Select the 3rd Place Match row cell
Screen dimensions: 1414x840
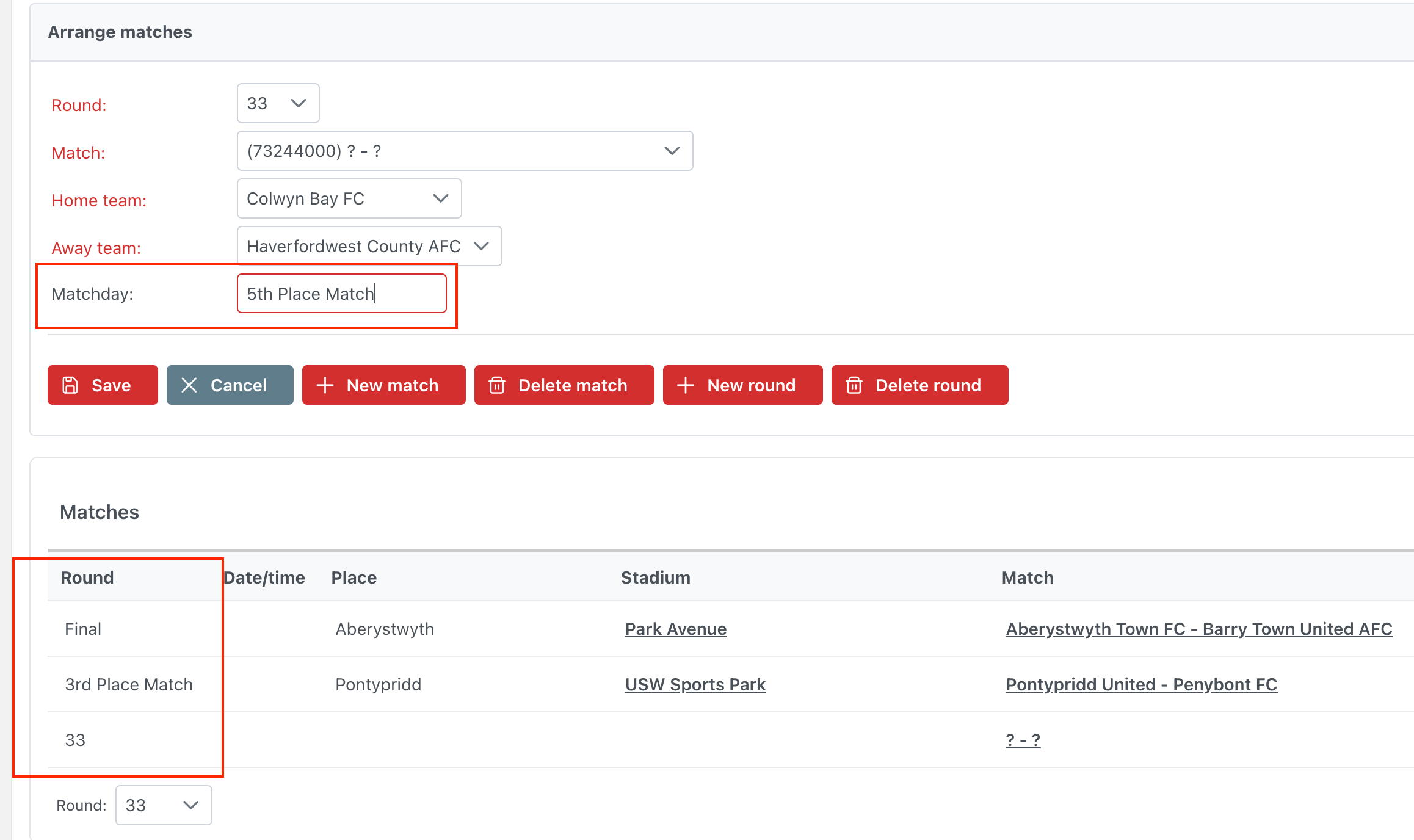129,684
